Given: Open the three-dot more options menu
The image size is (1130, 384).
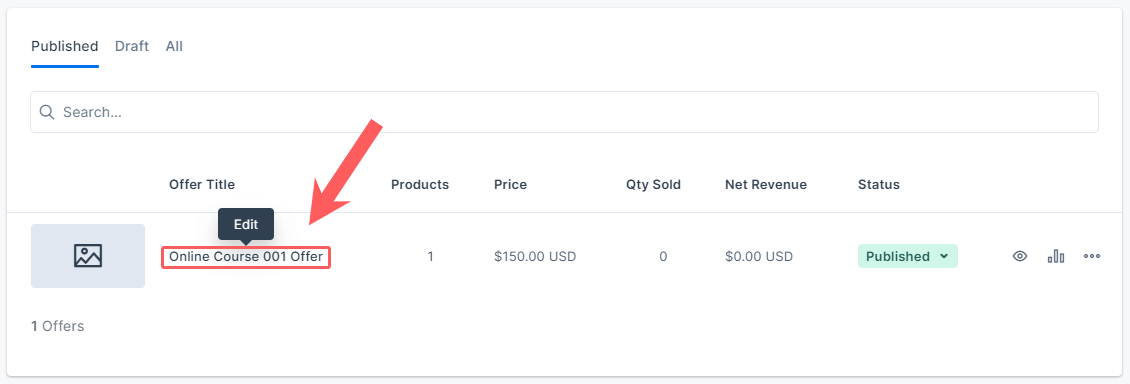Looking at the screenshot, I should 1092,256.
